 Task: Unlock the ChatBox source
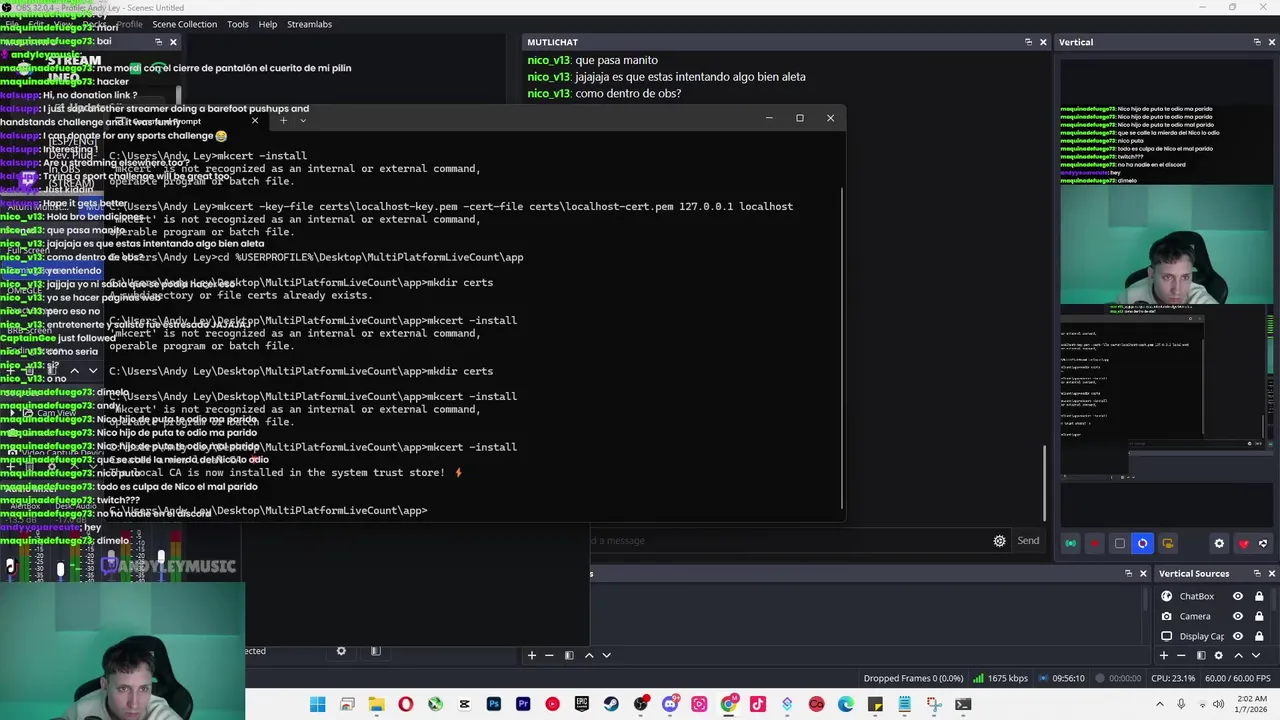coord(1259,596)
